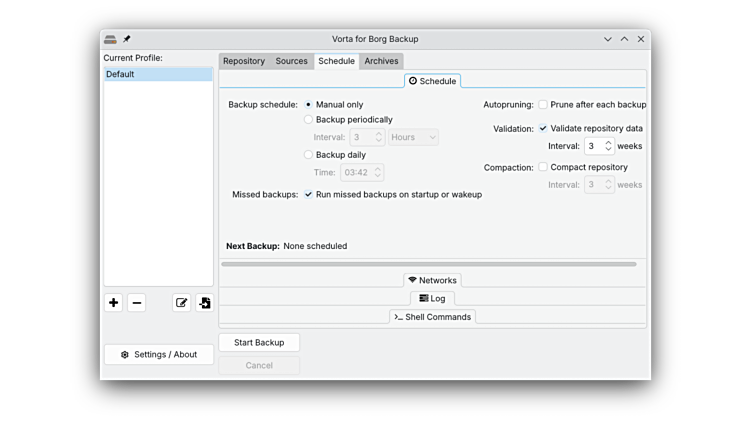Click the horizontal scrollbar below Next Backup
Image resolution: width=752 pixels, height=423 pixels.
click(428, 264)
